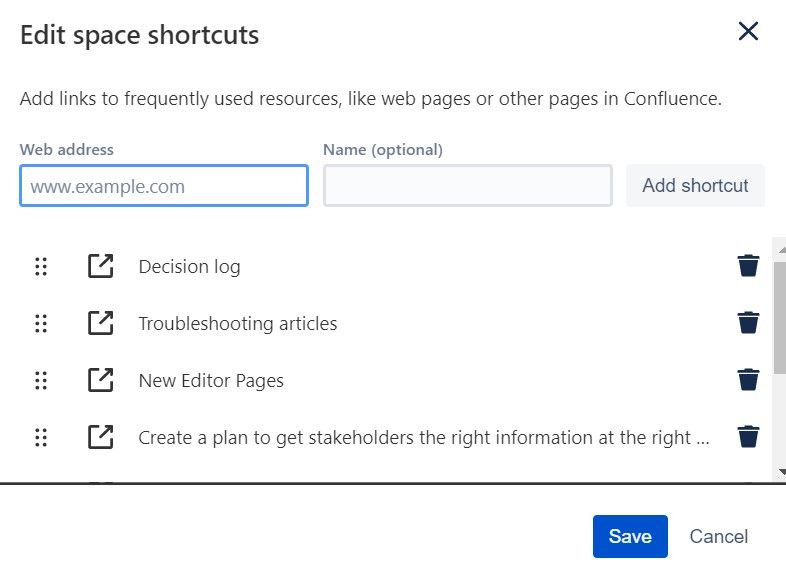Click drag handle beside New Editor Pages
This screenshot has width=786, height=571.
(41, 380)
